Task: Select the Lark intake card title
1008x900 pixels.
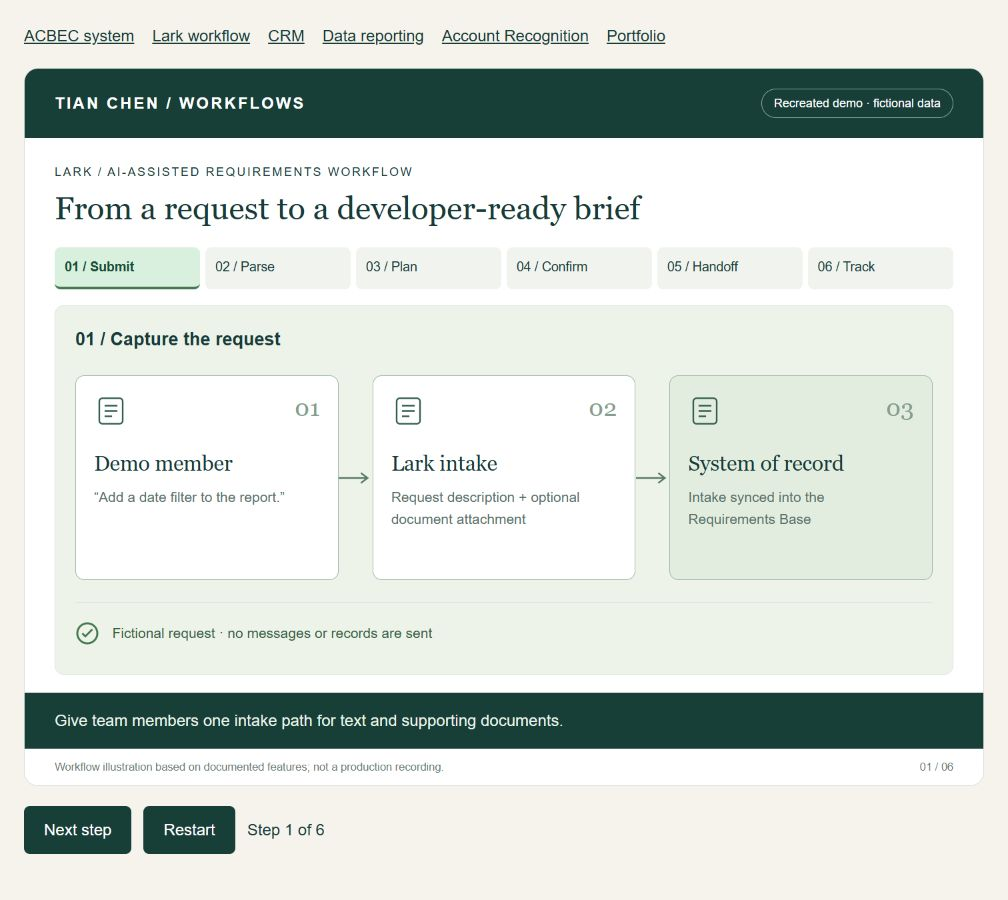Action: [x=444, y=464]
